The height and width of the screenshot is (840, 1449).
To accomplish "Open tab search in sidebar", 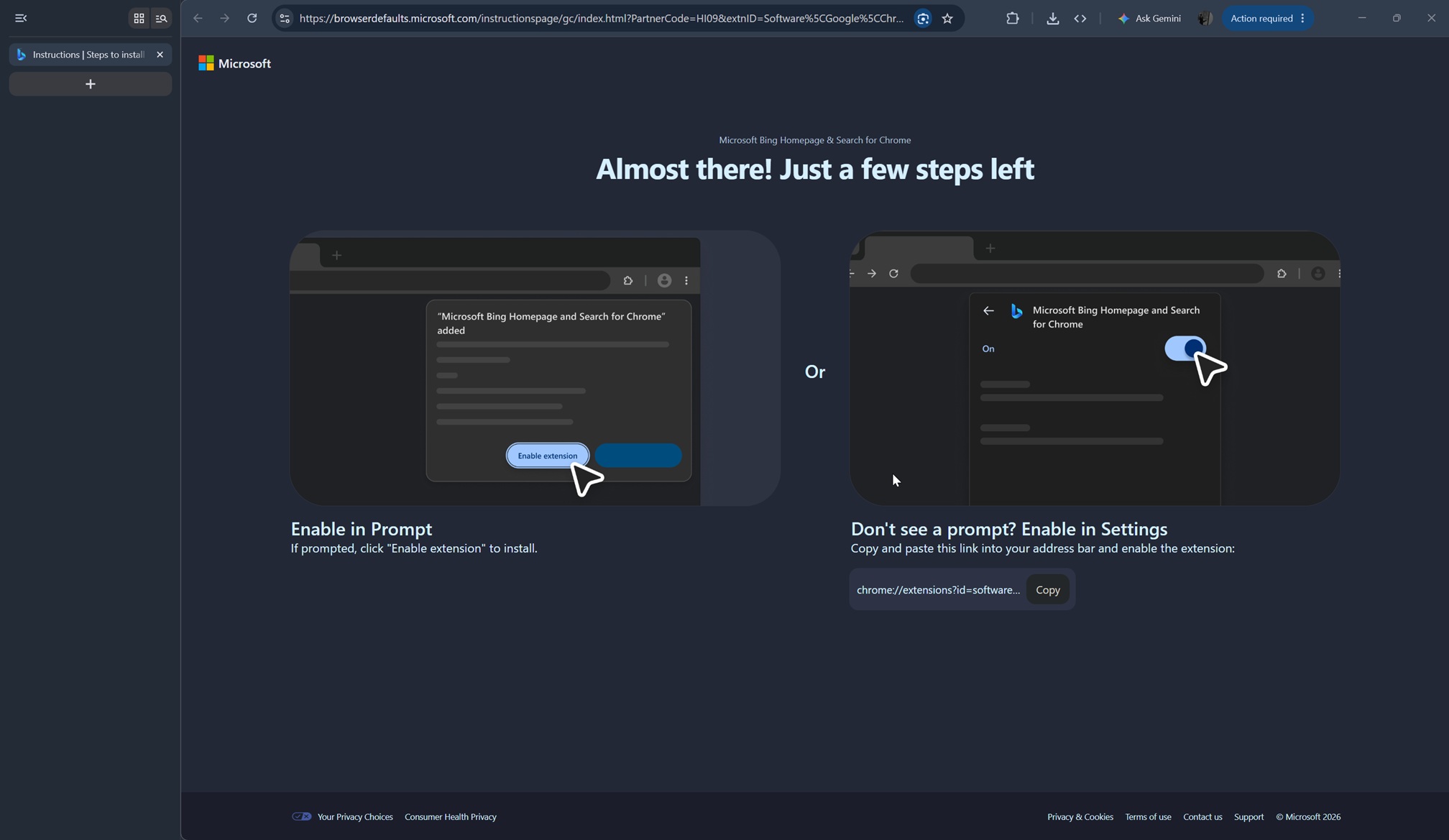I will pyautogui.click(x=161, y=19).
